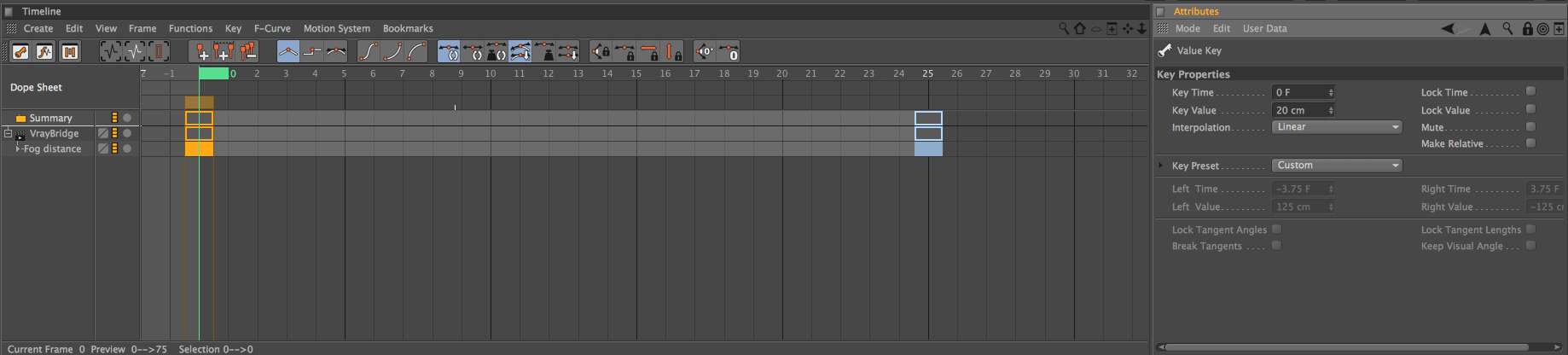Select the Fog distance track
This screenshot has height=355, width=1568.
tap(52, 149)
